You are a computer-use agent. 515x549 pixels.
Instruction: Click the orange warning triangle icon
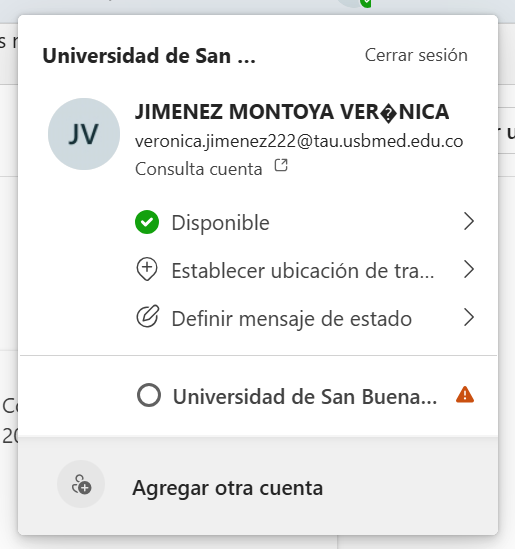465,395
